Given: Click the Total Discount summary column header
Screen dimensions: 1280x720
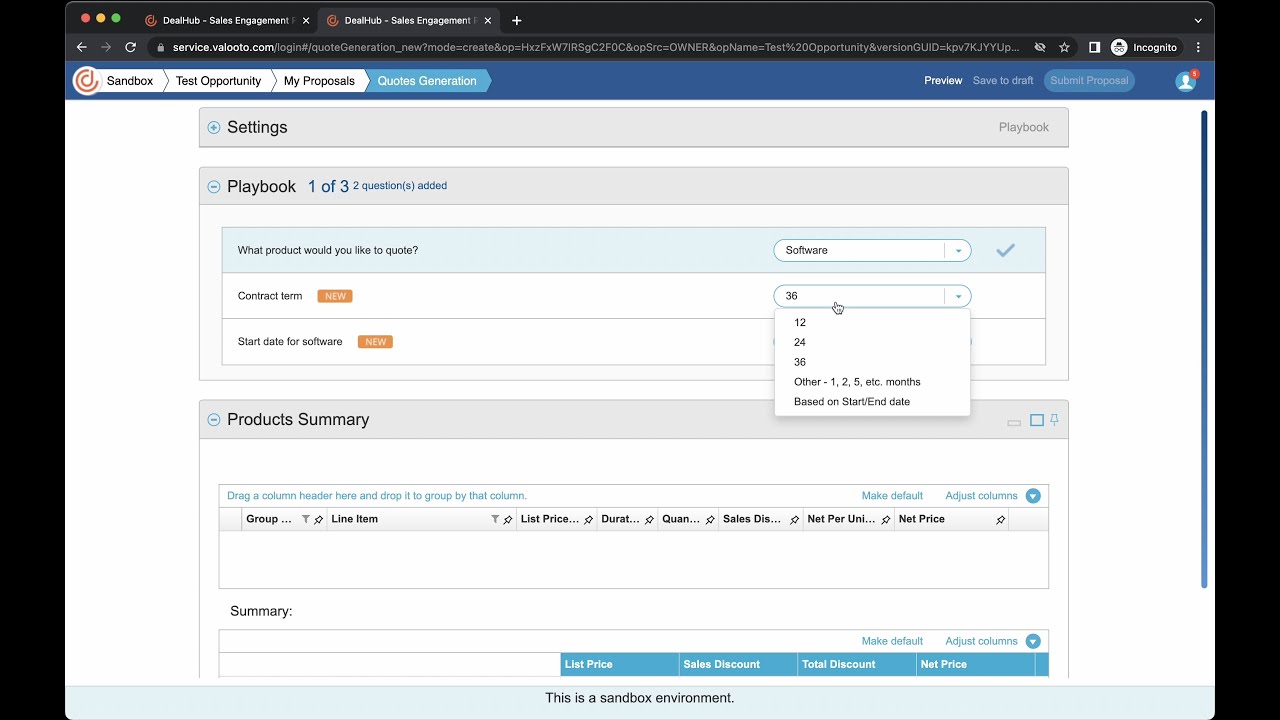Looking at the screenshot, I should click(x=857, y=665).
